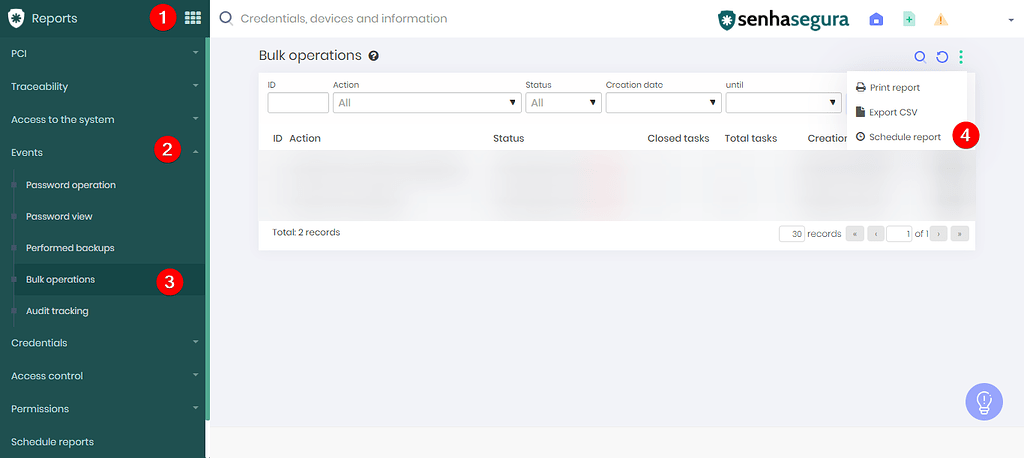1024x458 pixels.
Task: Expand the Credentials sidebar section
Action: [196, 343]
